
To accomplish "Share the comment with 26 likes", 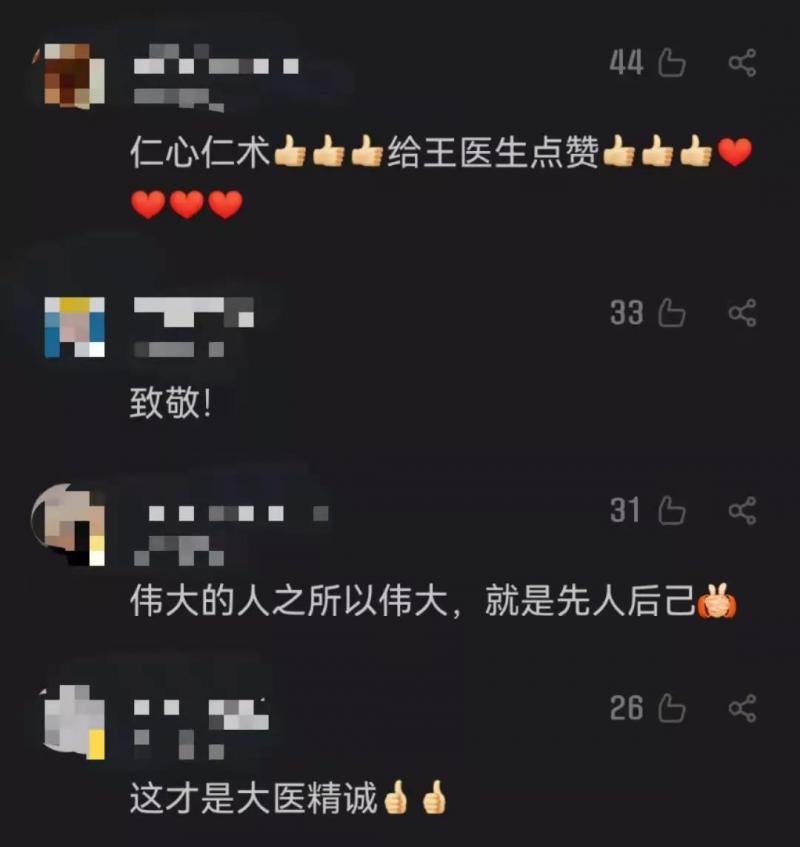I will click(x=742, y=708).
